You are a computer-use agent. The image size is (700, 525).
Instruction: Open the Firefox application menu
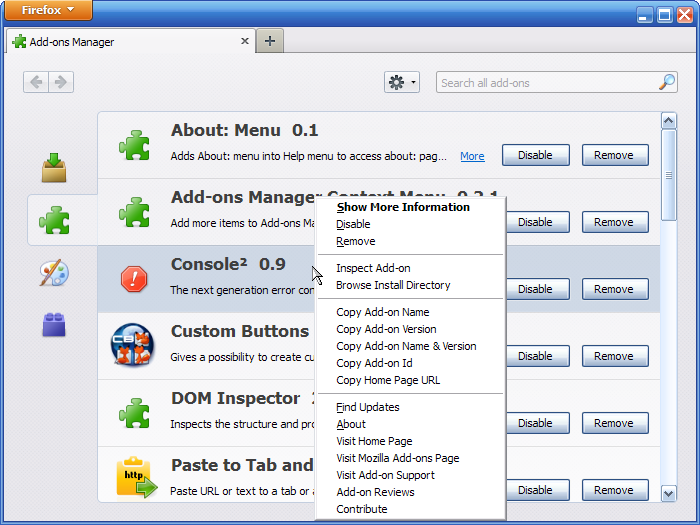(x=48, y=10)
